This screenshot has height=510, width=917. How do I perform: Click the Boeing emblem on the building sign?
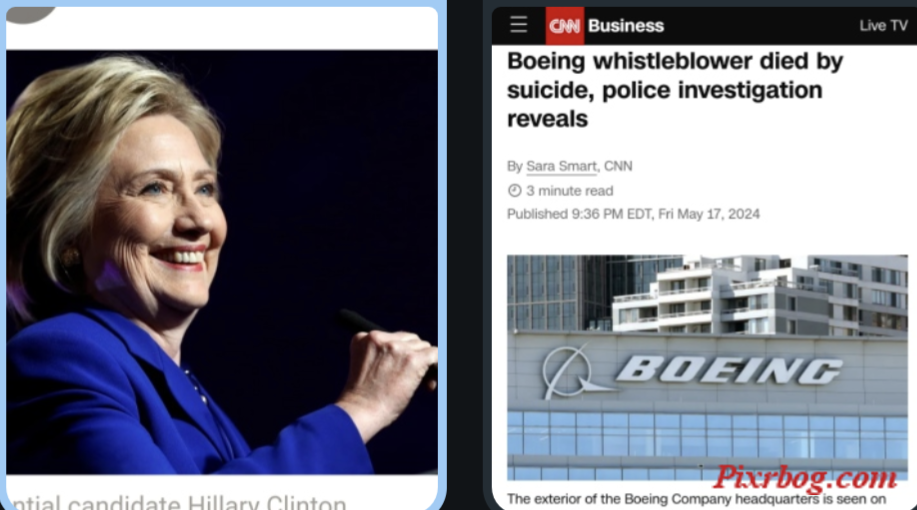571,371
